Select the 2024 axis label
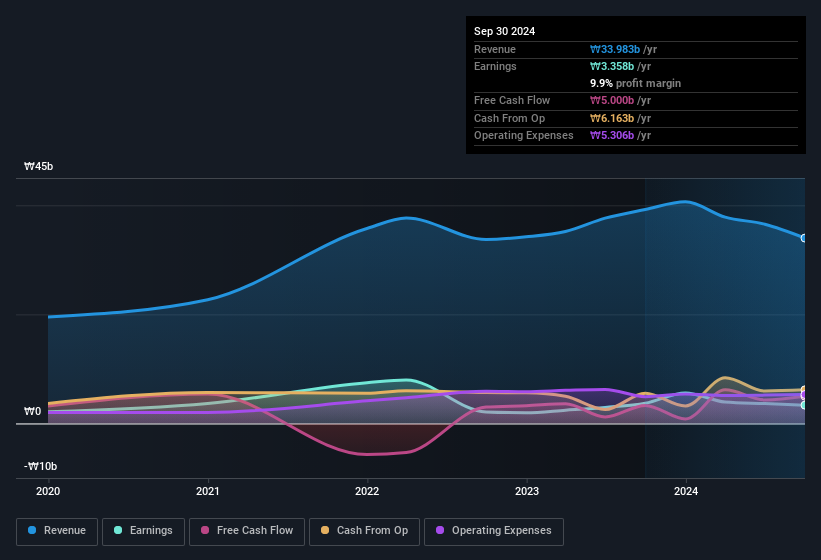 pos(686,491)
